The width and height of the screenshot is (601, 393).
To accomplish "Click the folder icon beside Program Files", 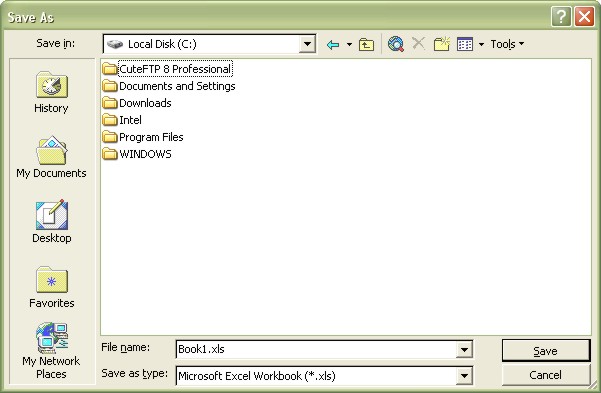I will pos(110,137).
